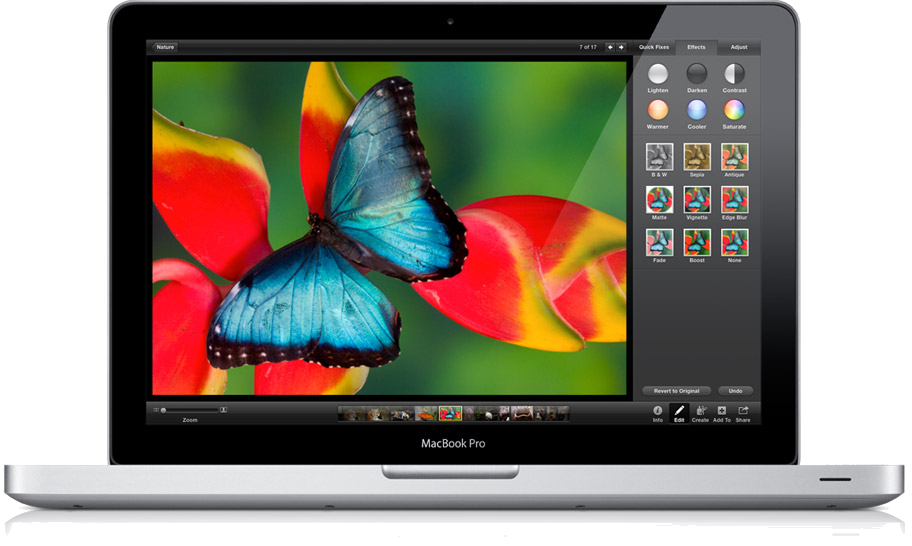This screenshot has height=546, width=912.
Task: Make the photo Warmer
Action: click(x=658, y=110)
